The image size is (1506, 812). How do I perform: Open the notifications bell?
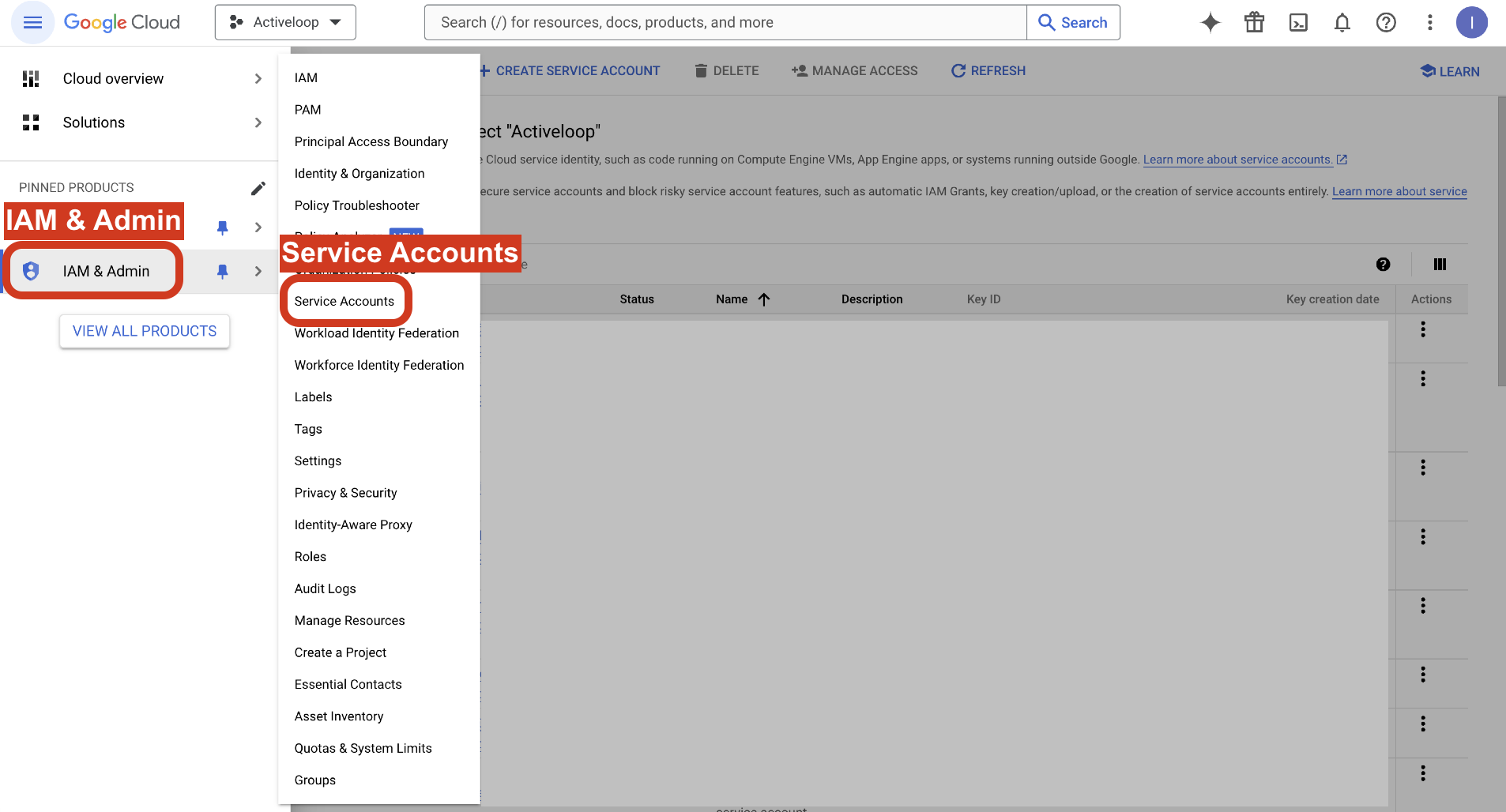(1342, 23)
